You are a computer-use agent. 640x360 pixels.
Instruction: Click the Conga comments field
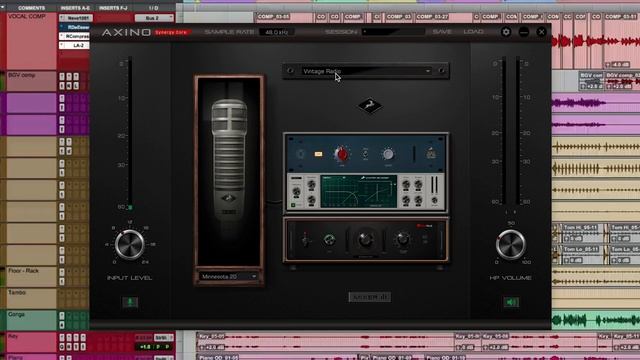pyautogui.click(x=31, y=320)
